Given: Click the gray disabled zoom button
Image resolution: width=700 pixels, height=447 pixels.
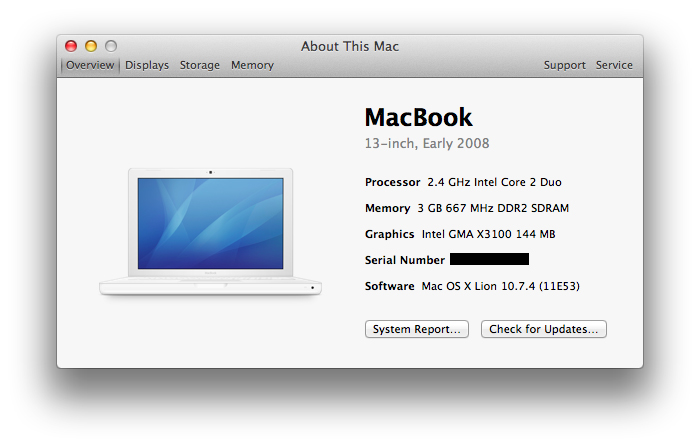Looking at the screenshot, I should (111, 46).
